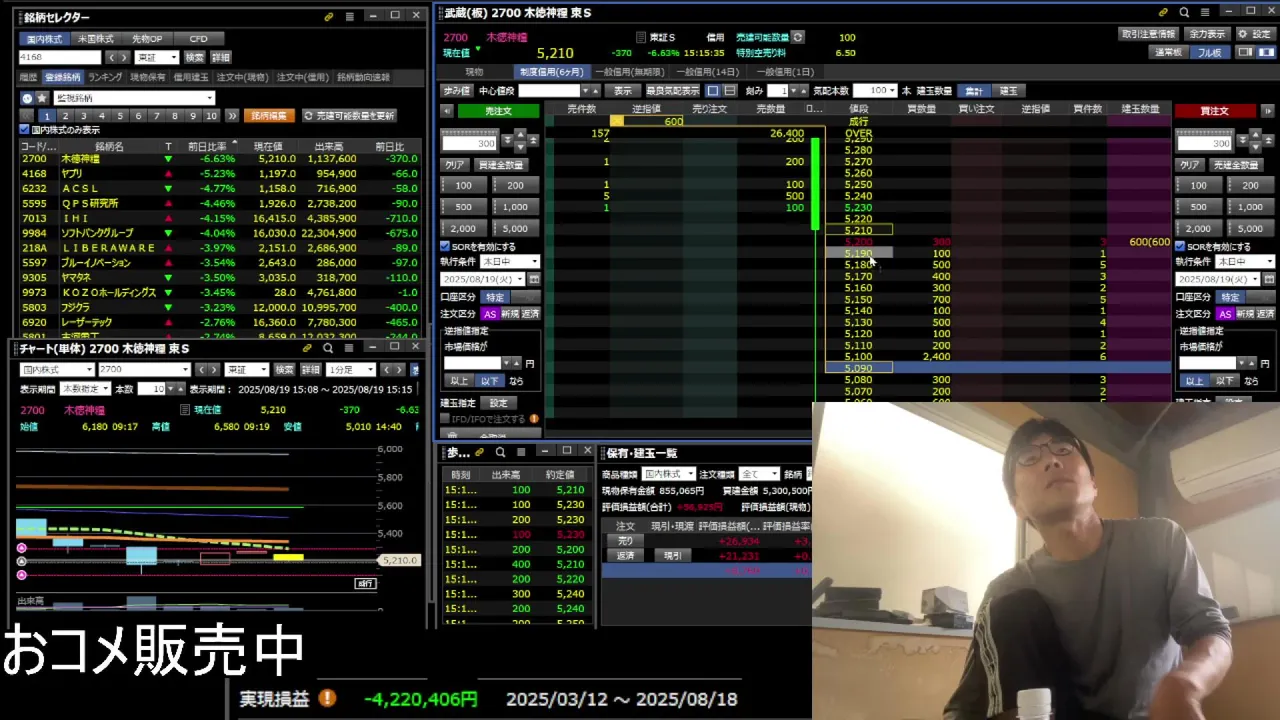The image size is (1280, 720).
Task: Click 余力表示 button
Action: coord(1207,34)
